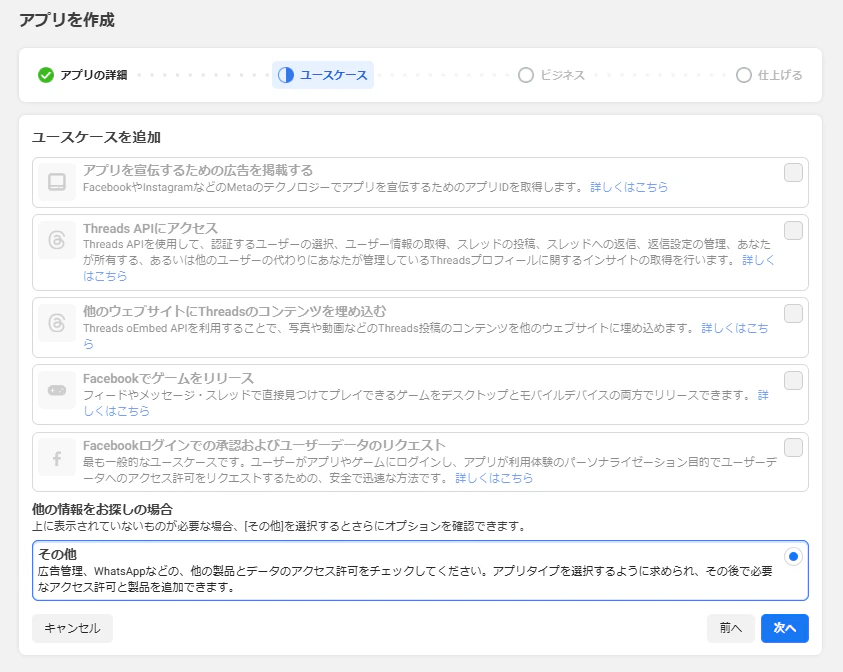Click the game controller icon for Facebookでゲームをリリース

click(x=57, y=390)
